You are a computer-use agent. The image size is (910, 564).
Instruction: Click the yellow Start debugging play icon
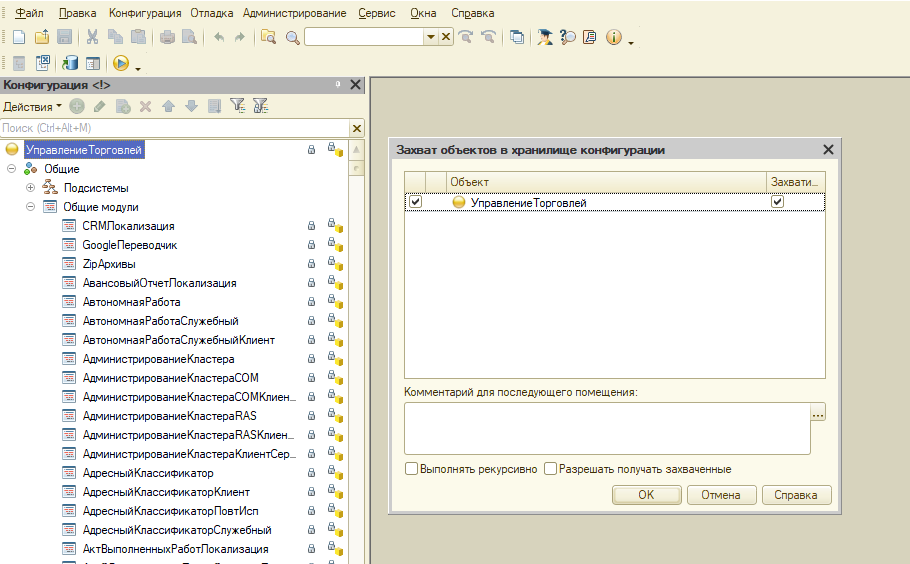pyautogui.click(x=121, y=63)
